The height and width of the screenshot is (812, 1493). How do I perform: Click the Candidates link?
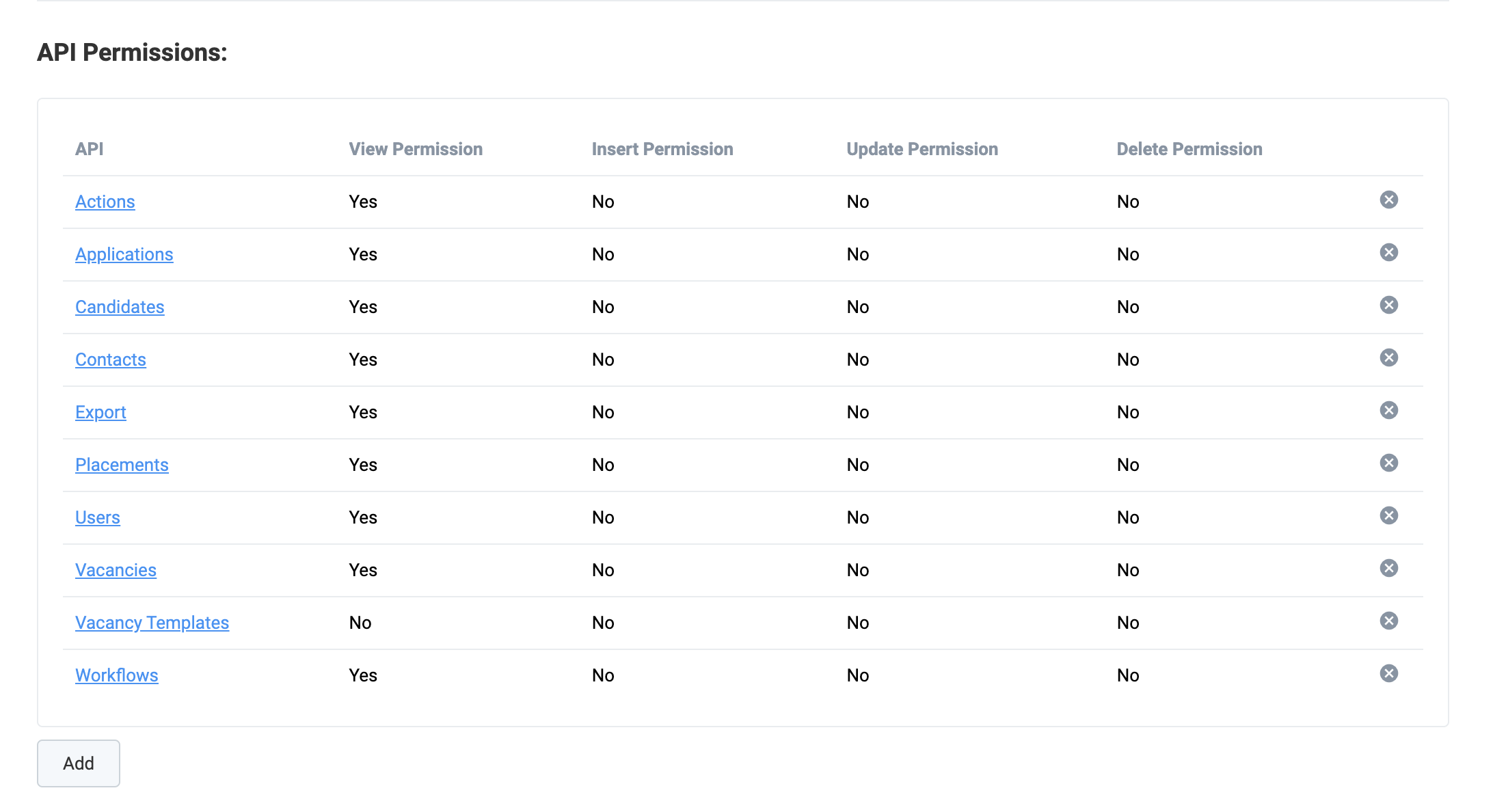[x=120, y=307]
